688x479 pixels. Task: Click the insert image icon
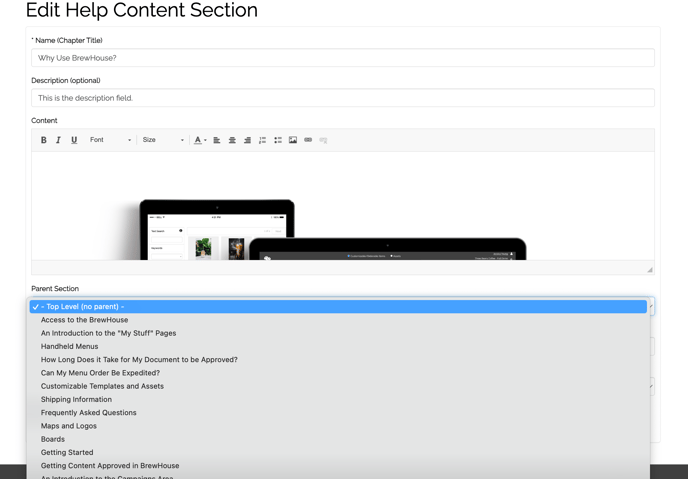[x=293, y=140]
